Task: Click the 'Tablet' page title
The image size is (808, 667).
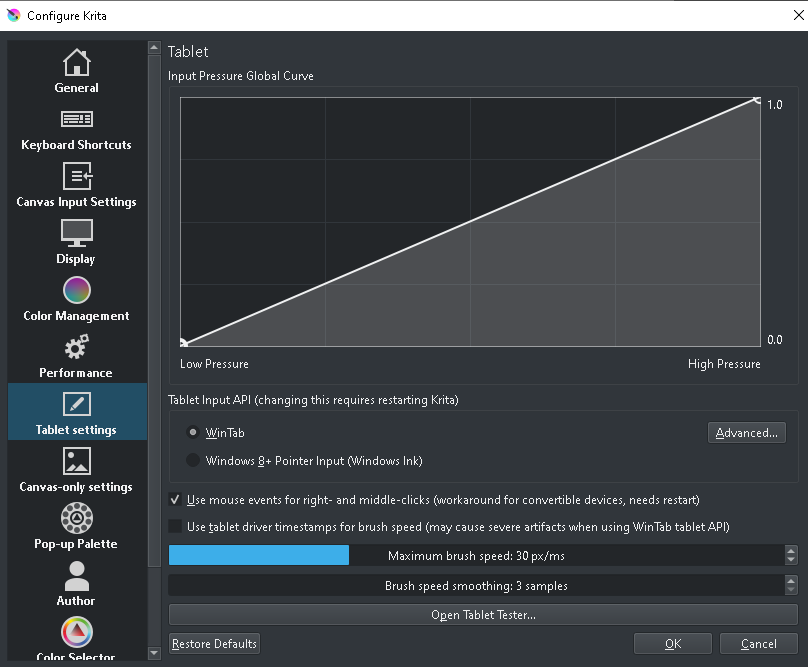Action: pos(188,52)
